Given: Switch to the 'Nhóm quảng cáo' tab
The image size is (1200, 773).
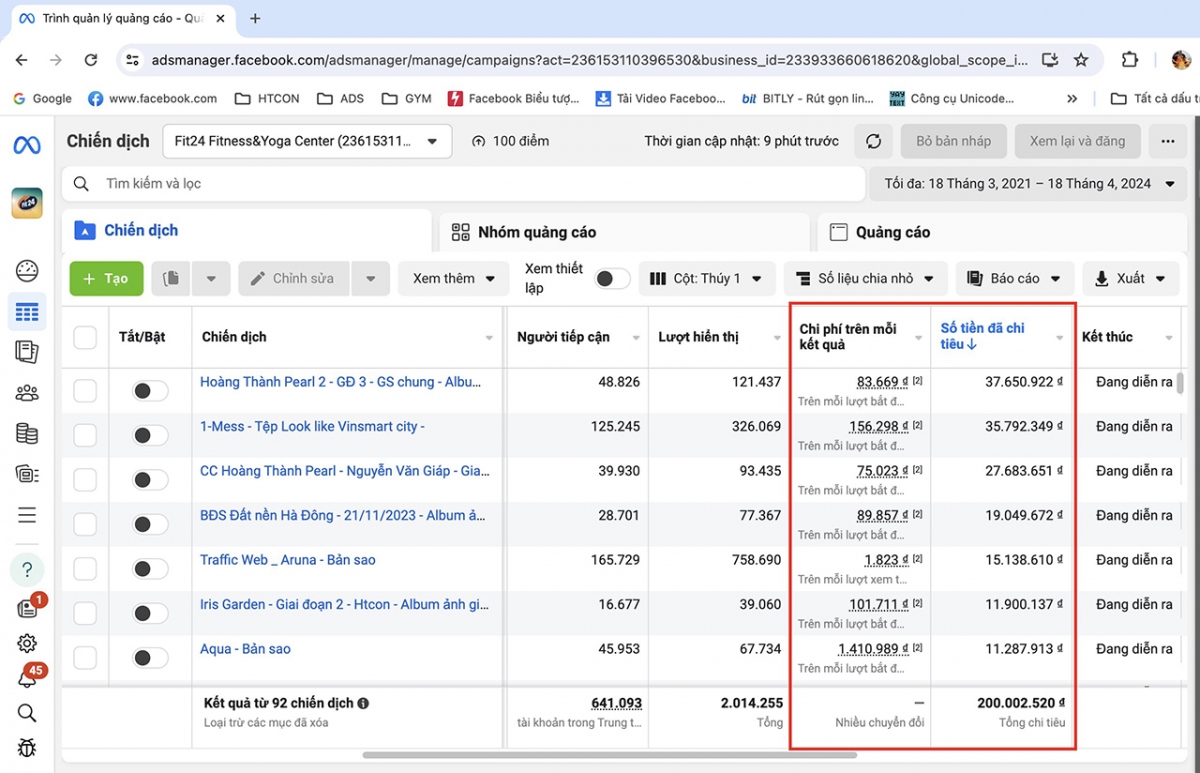Looking at the screenshot, I should [624, 232].
